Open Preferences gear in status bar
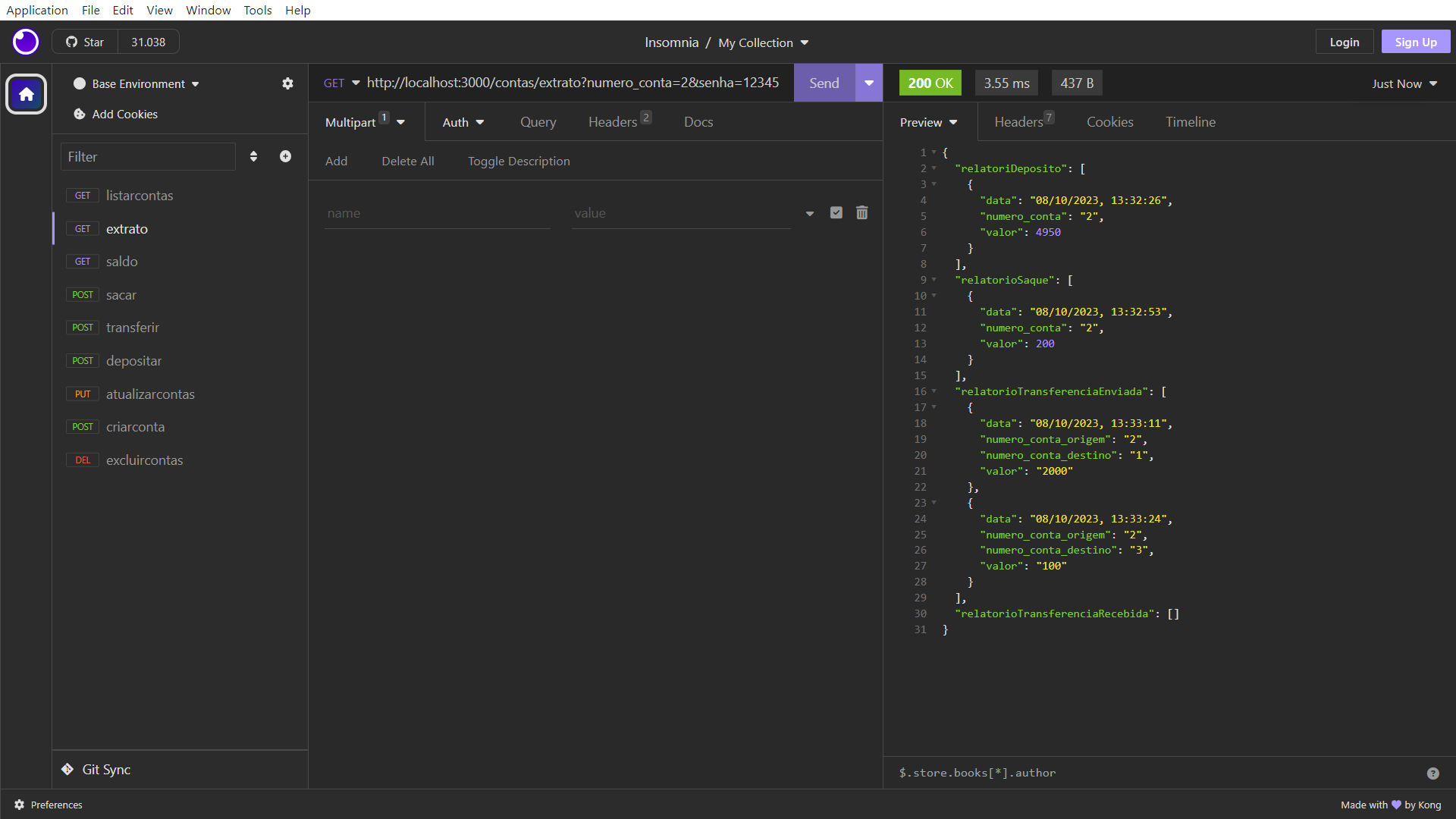The width and height of the screenshot is (1456, 819). point(20,805)
